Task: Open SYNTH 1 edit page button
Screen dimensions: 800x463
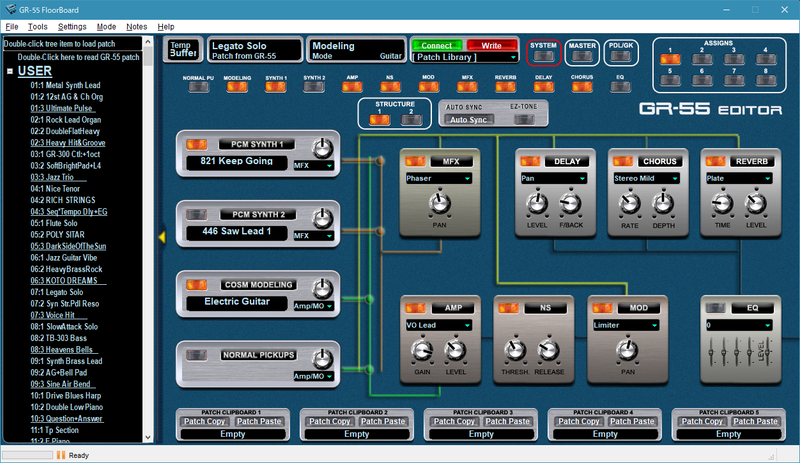Action: 276,87
